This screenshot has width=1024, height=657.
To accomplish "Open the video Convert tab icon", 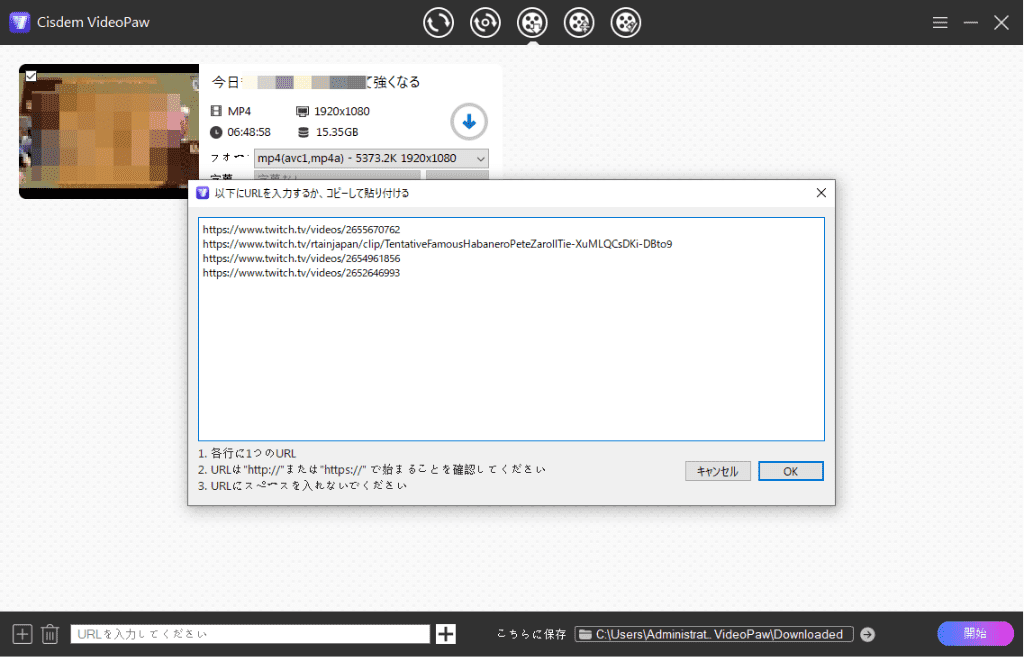I will pyautogui.click(x=438, y=22).
